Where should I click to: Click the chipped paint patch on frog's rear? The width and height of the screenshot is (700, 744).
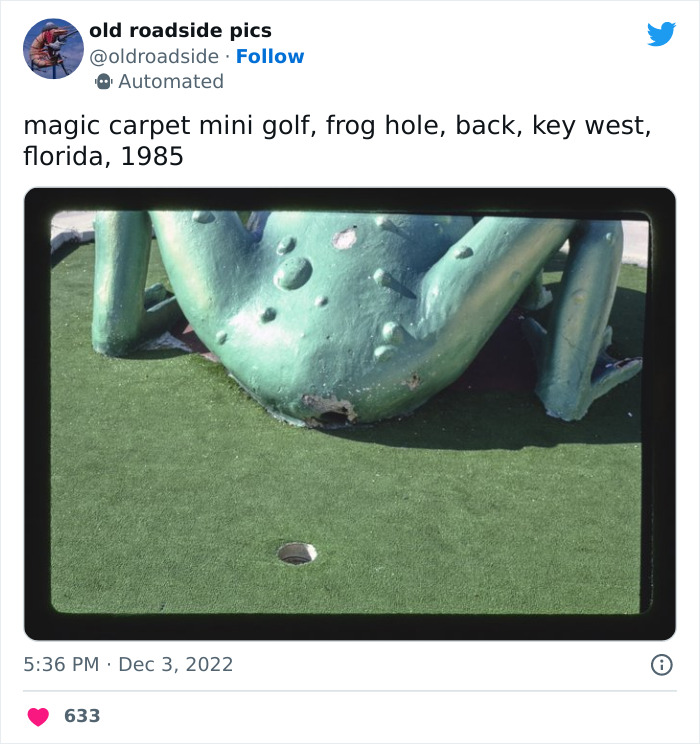click(329, 408)
